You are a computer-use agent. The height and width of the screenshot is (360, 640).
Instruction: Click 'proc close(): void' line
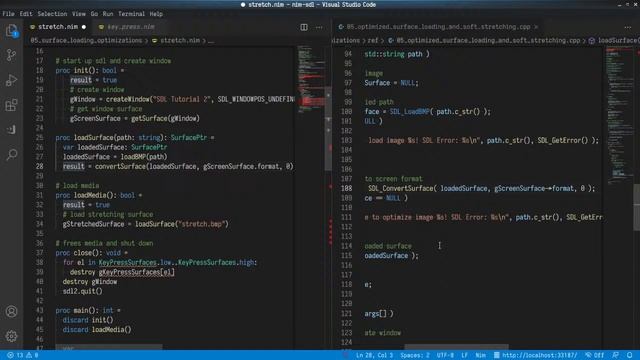(91, 253)
